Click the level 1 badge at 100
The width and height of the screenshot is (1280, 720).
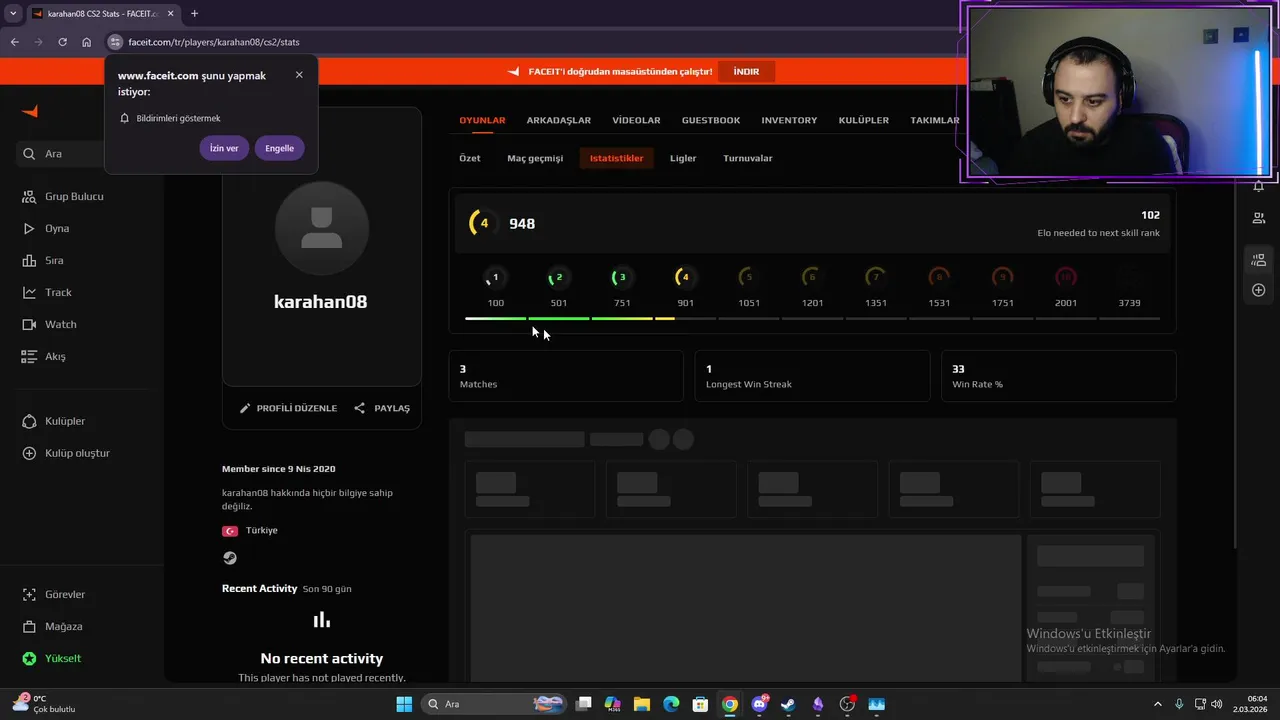[x=495, y=277]
